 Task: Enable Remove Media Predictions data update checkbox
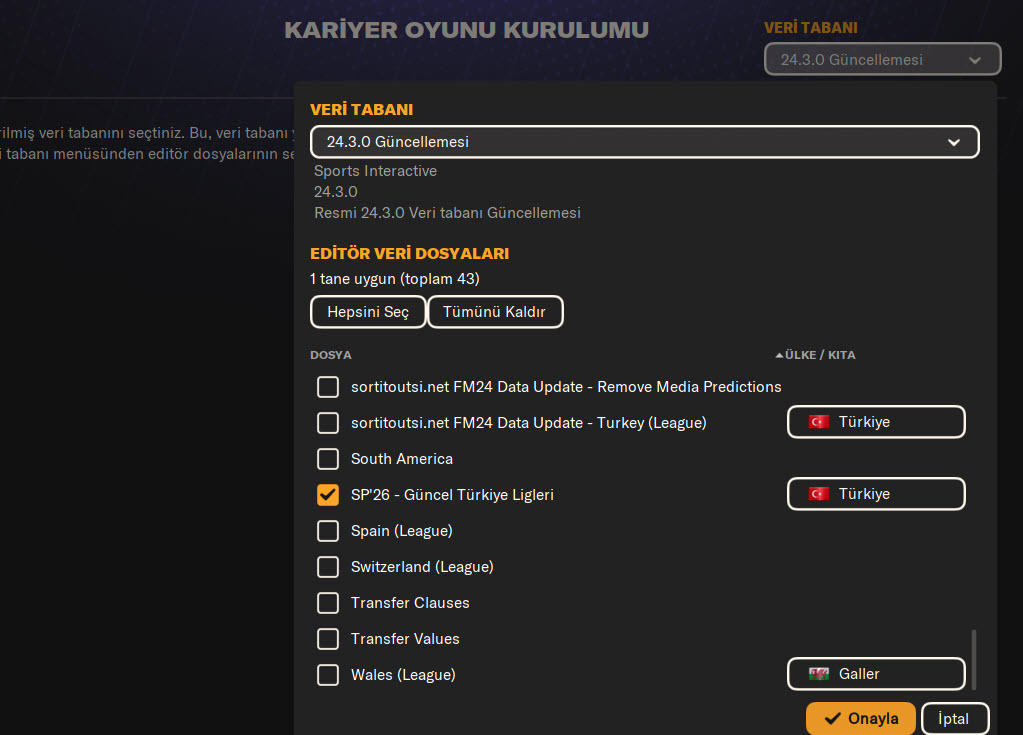(x=328, y=387)
